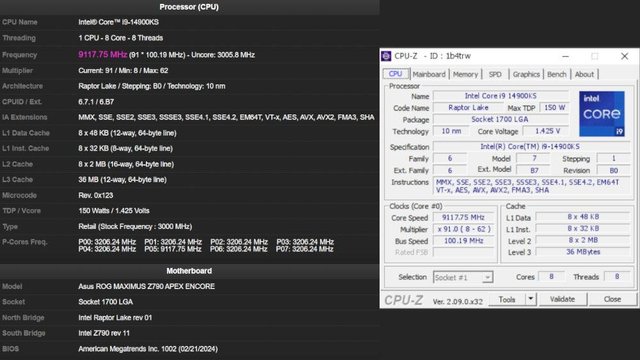Click the Validate button
The image size is (640, 360).
click(x=562, y=300)
